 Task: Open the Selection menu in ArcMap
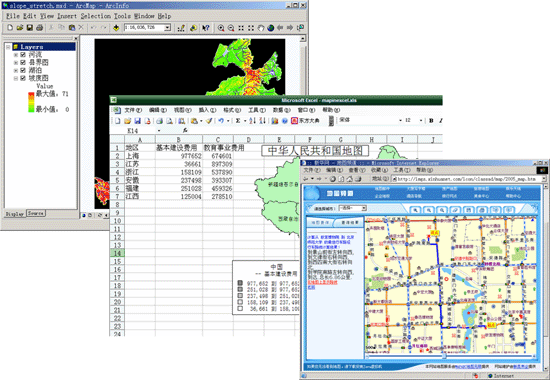95,16
